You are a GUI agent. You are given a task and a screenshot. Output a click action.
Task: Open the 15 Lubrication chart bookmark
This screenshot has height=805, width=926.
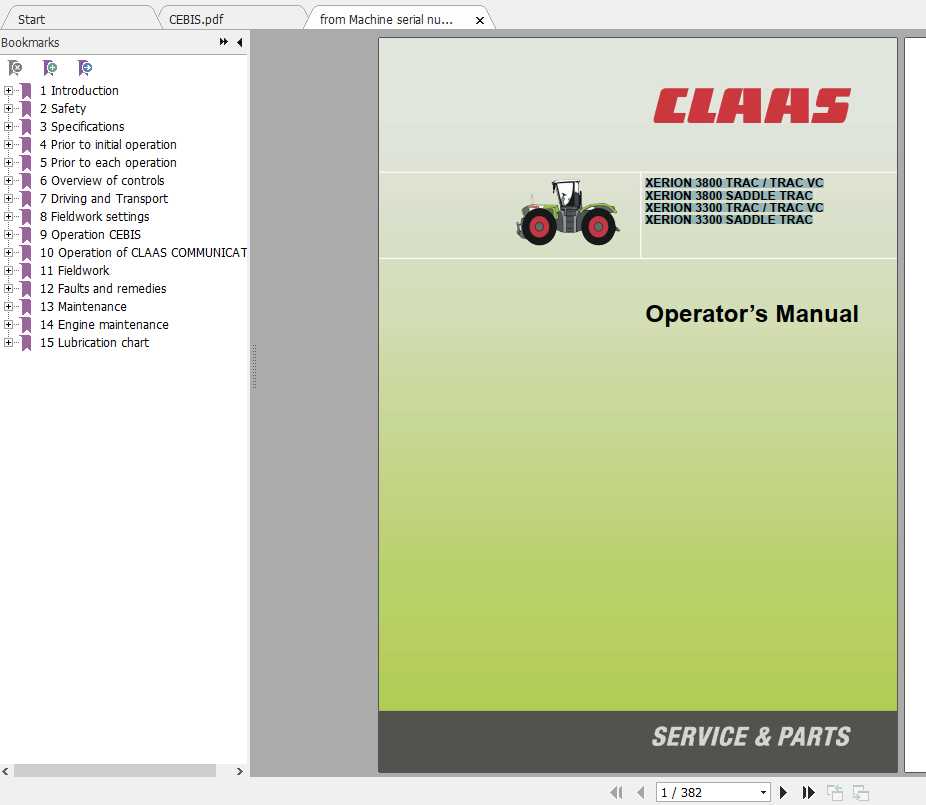94,342
